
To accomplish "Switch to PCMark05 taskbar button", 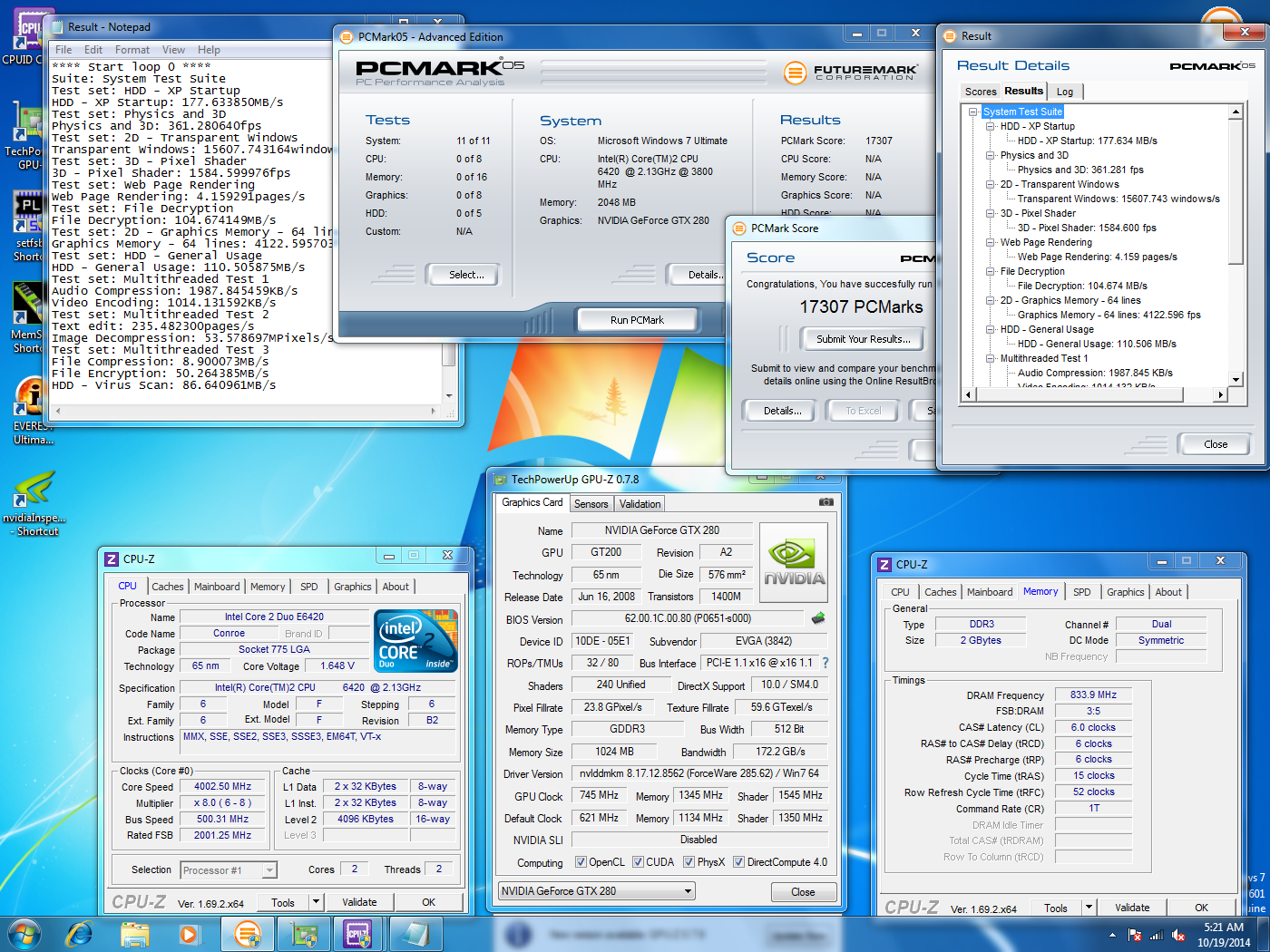I will (248, 934).
